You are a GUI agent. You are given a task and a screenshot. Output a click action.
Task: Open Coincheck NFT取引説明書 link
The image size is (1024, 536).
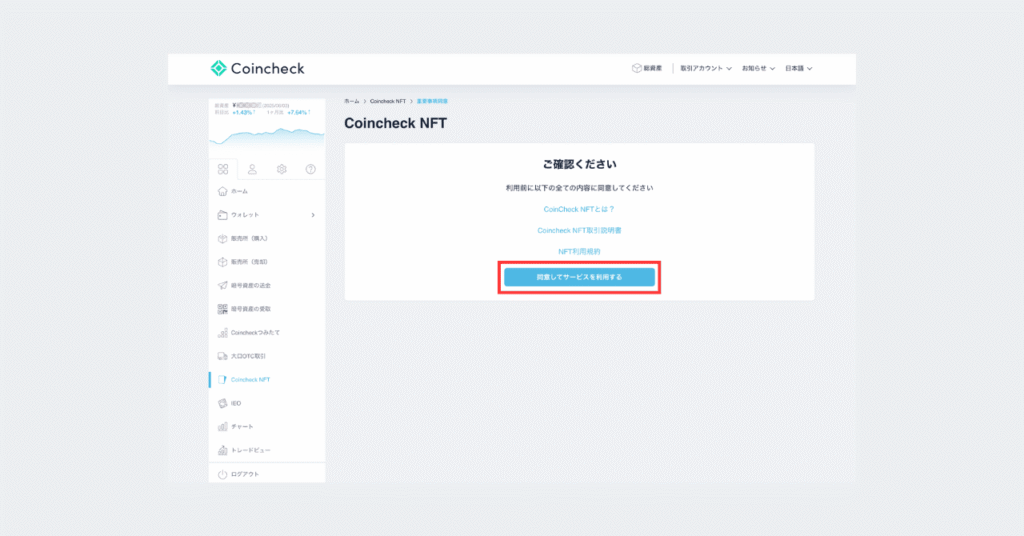[579, 230]
